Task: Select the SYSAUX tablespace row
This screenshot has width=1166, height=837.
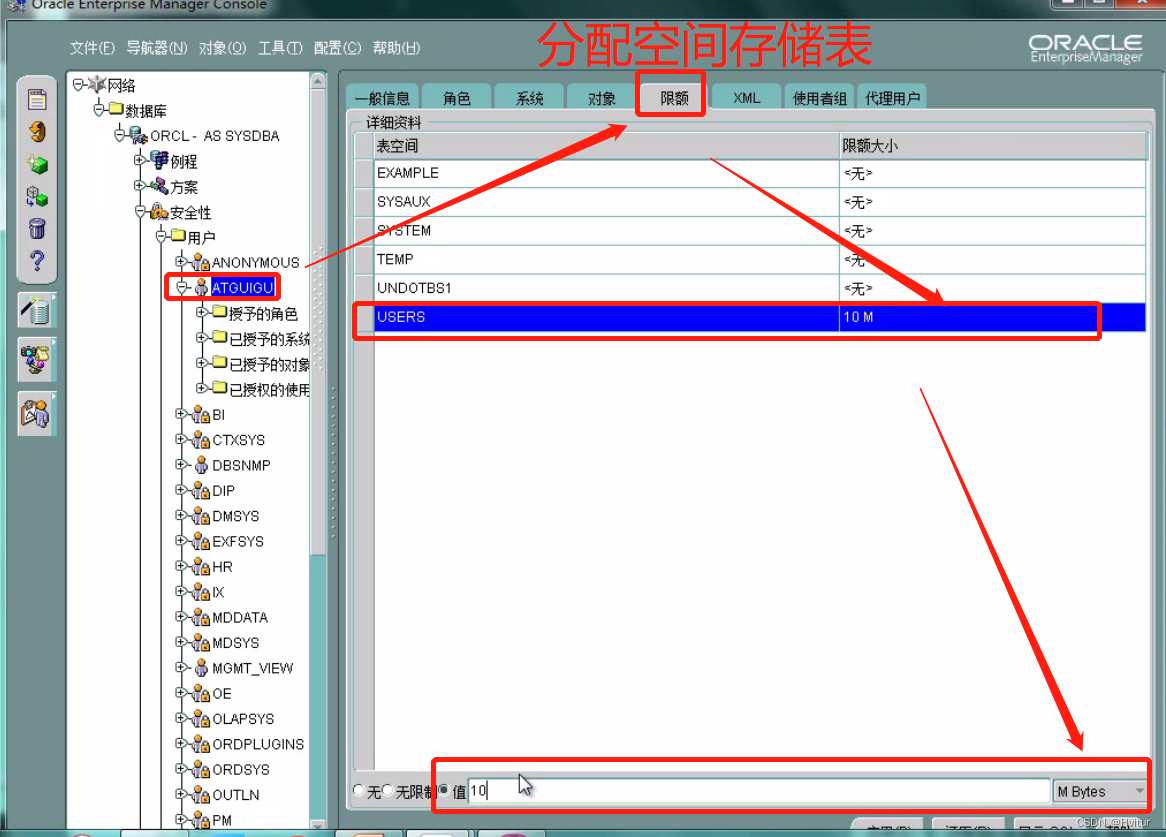Action: click(750, 202)
